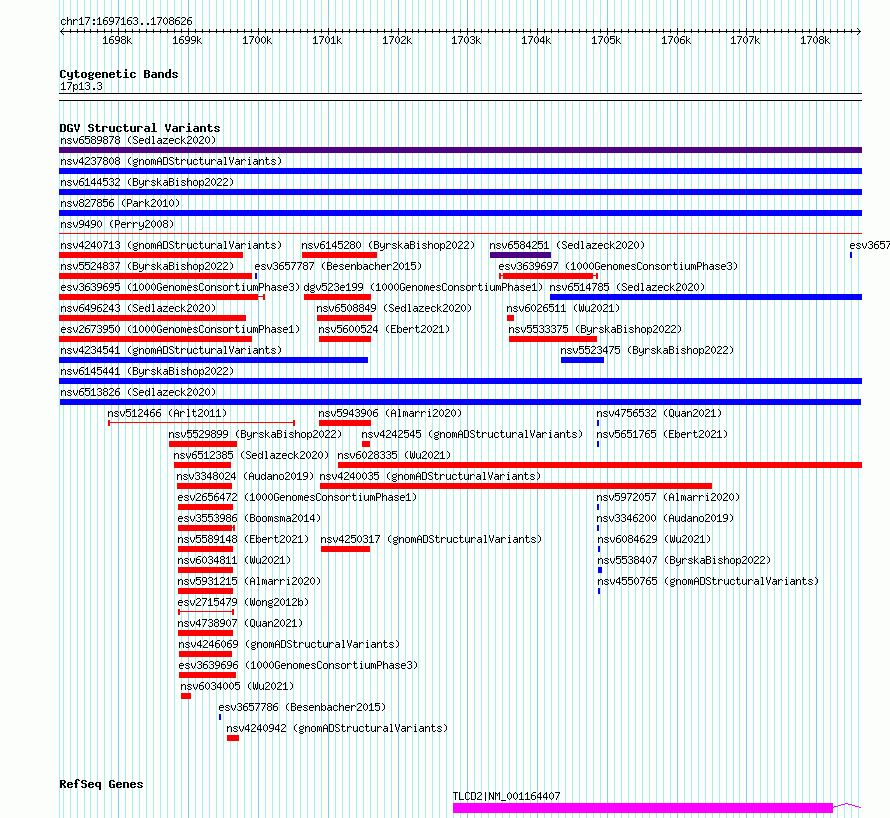Open nsv4738907 (Quan2021) variant
Image resolution: width=890 pixels, height=818 pixels.
coord(241,623)
